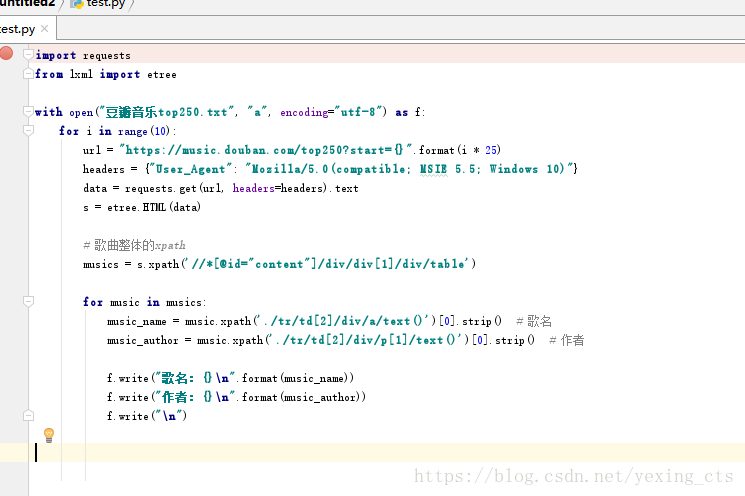Click s variable before etree.HTML assignment
This screenshot has width=745, height=496.
86,208
